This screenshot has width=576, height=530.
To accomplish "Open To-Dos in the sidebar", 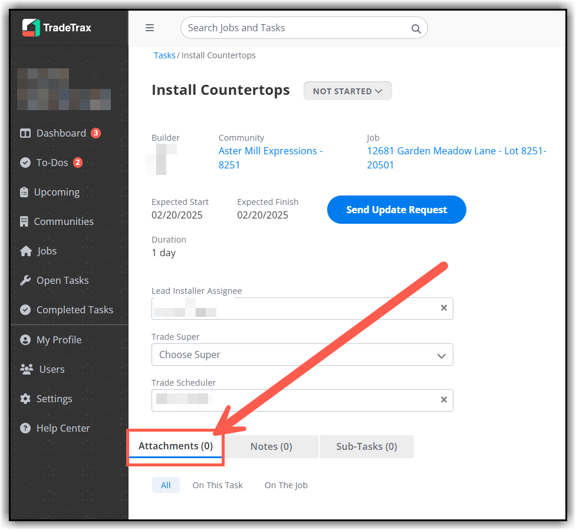I will tap(52, 163).
